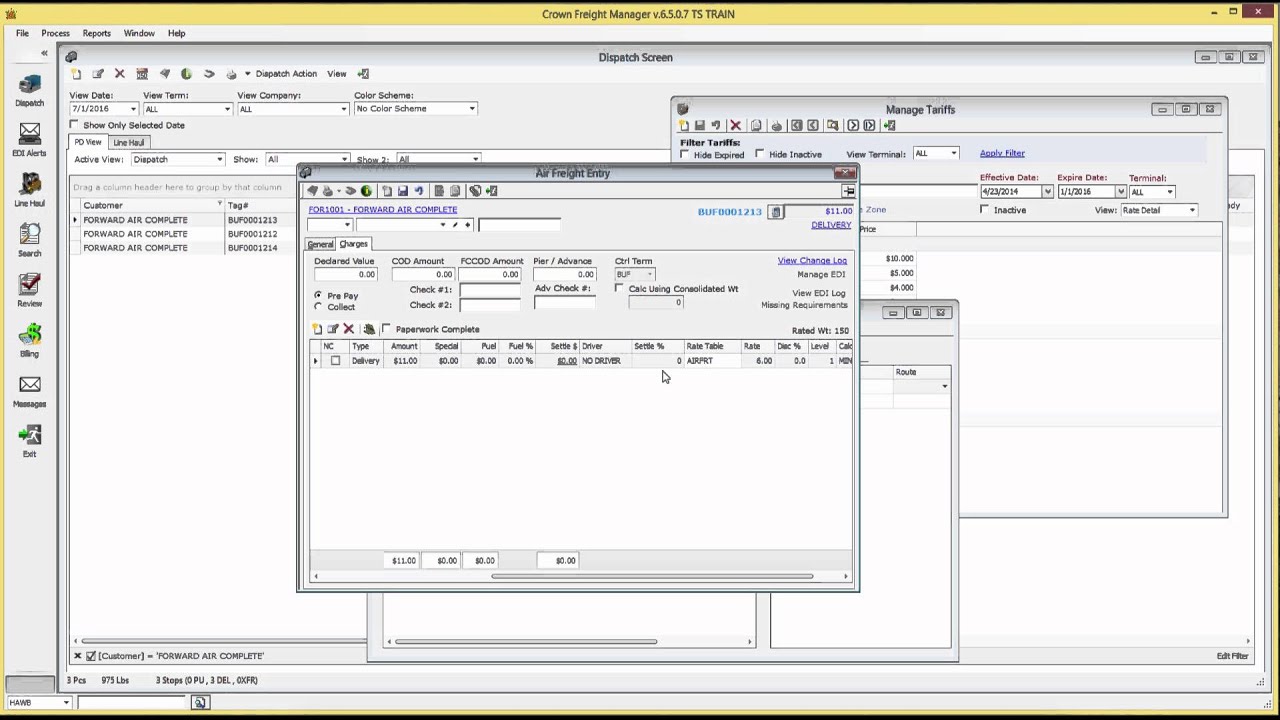Tick NC checkbox in Delivery charge row
This screenshot has width=1280, height=720.
pos(335,361)
